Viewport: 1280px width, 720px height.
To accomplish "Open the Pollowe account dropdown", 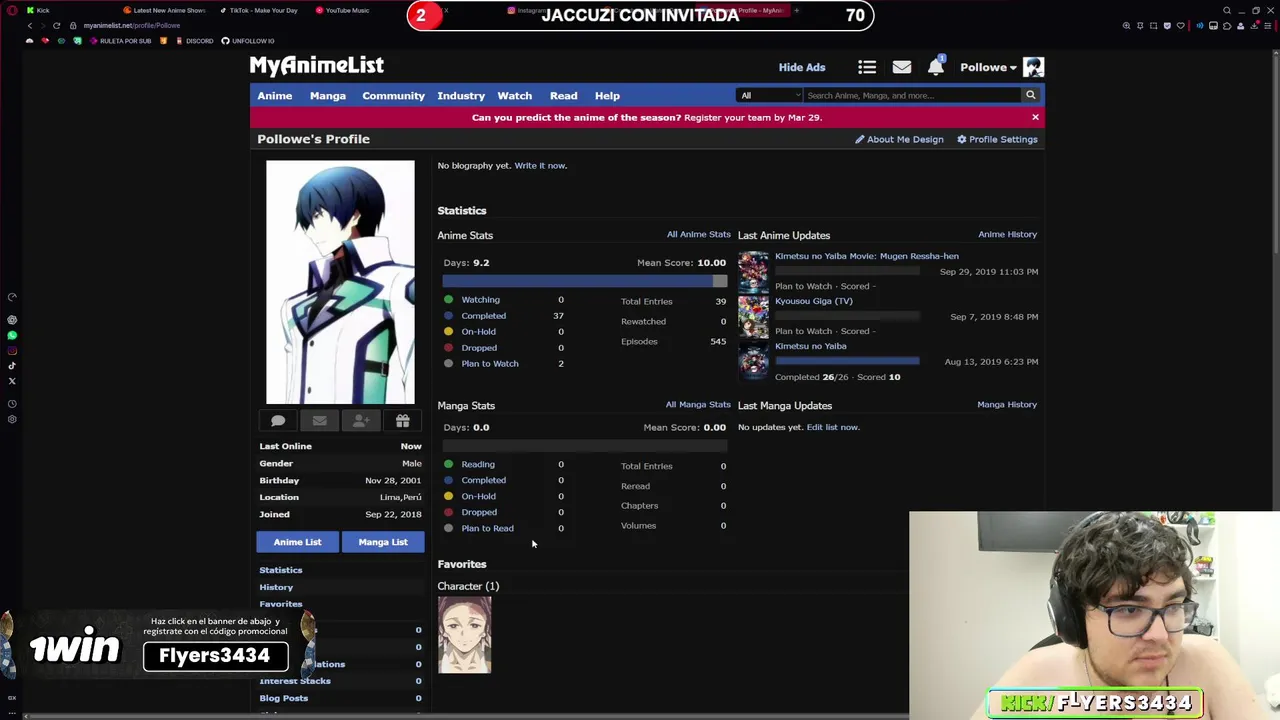I will [988, 67].
